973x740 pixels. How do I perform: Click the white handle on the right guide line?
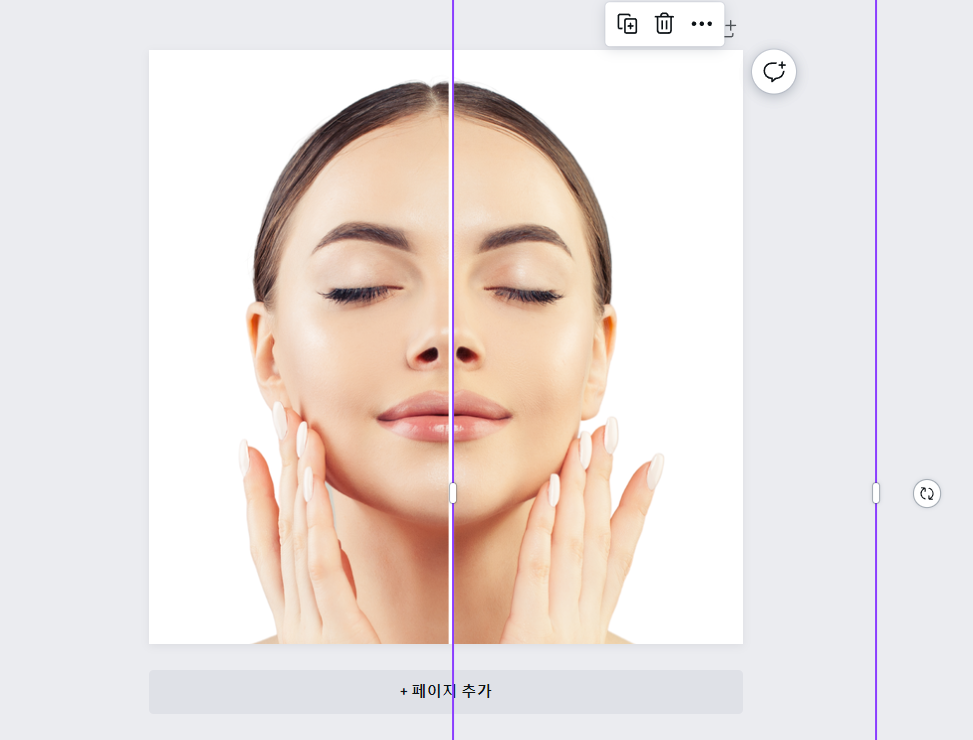click(876, 493)
